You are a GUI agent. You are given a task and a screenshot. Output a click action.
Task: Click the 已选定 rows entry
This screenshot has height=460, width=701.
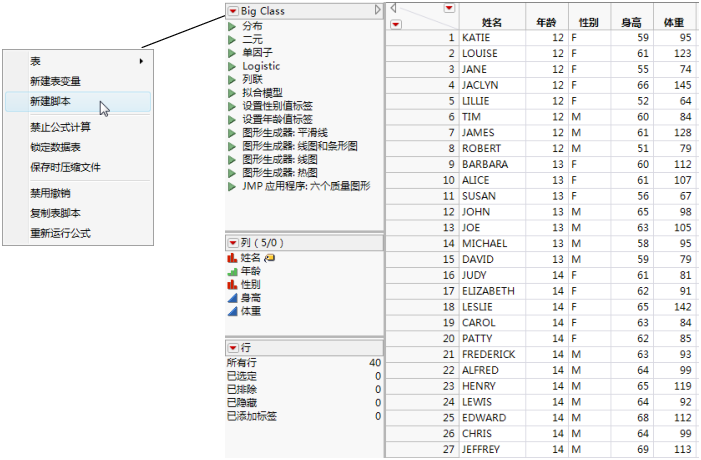pos(304,376)
